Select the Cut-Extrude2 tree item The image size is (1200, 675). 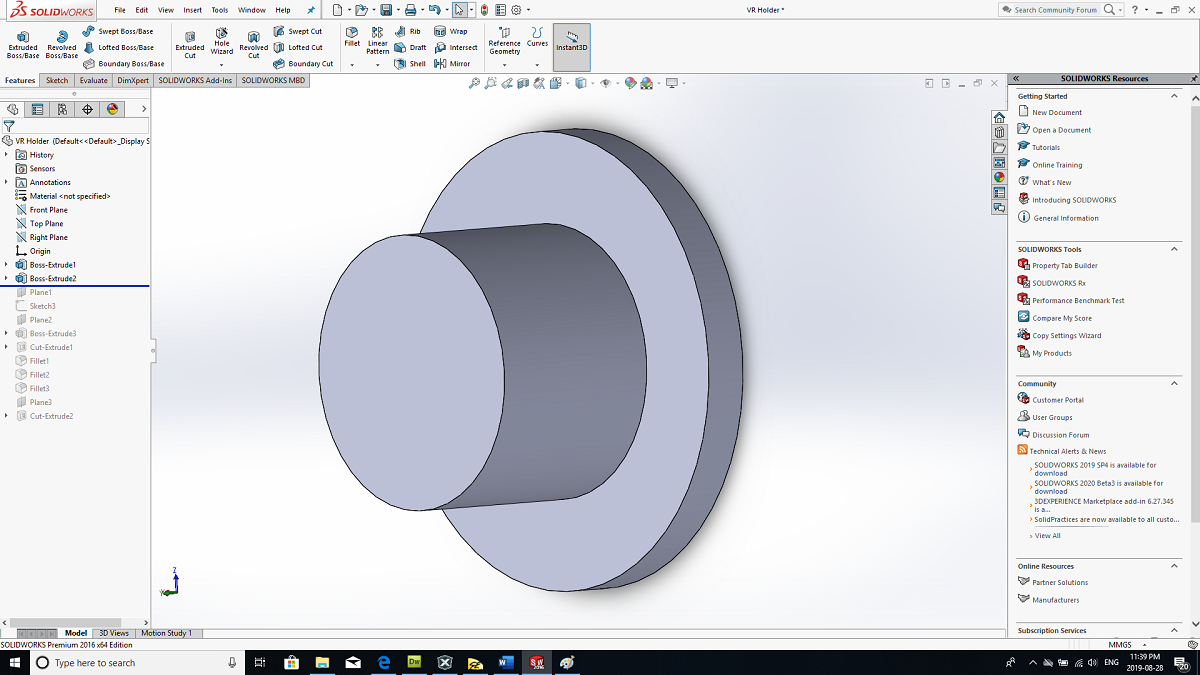[51, 416]
